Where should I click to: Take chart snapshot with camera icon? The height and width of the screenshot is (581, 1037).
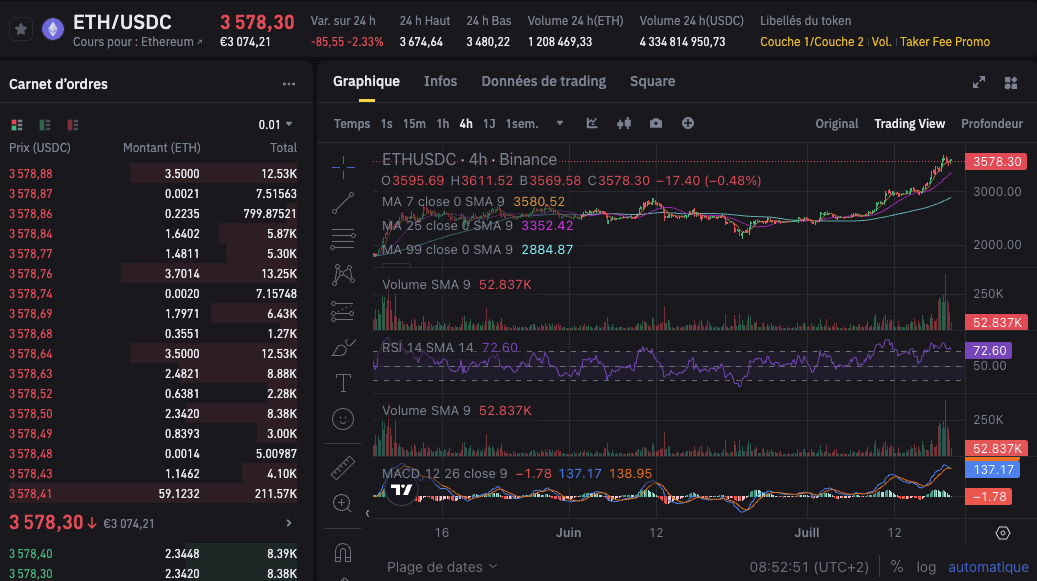point(655,124)
